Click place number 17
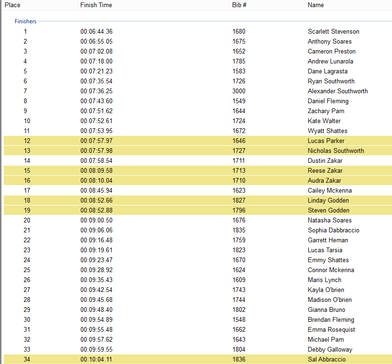The width and height of the screenshot is (392, 364). coord(27,191)
